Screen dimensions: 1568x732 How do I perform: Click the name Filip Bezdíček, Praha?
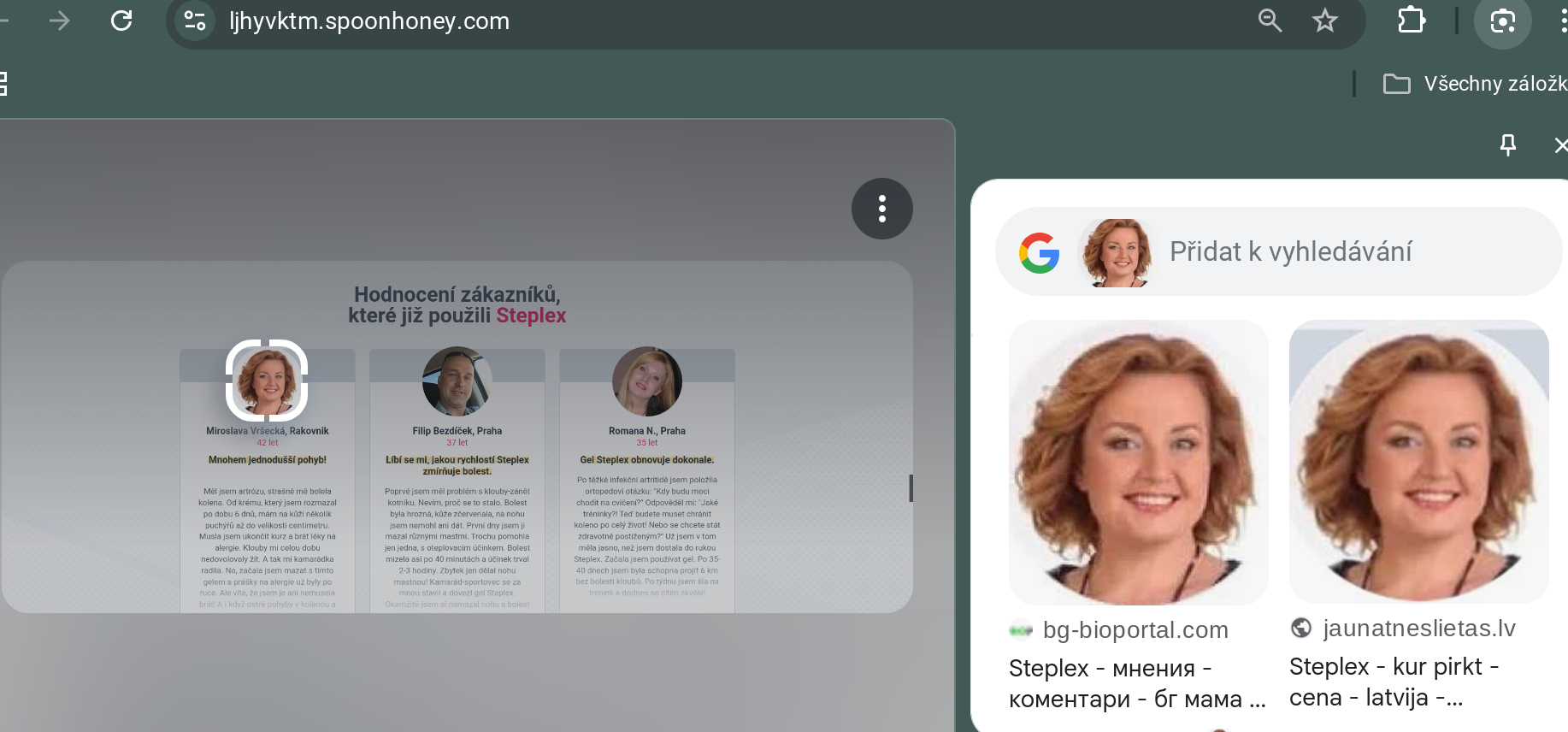(x=457, y=431)
